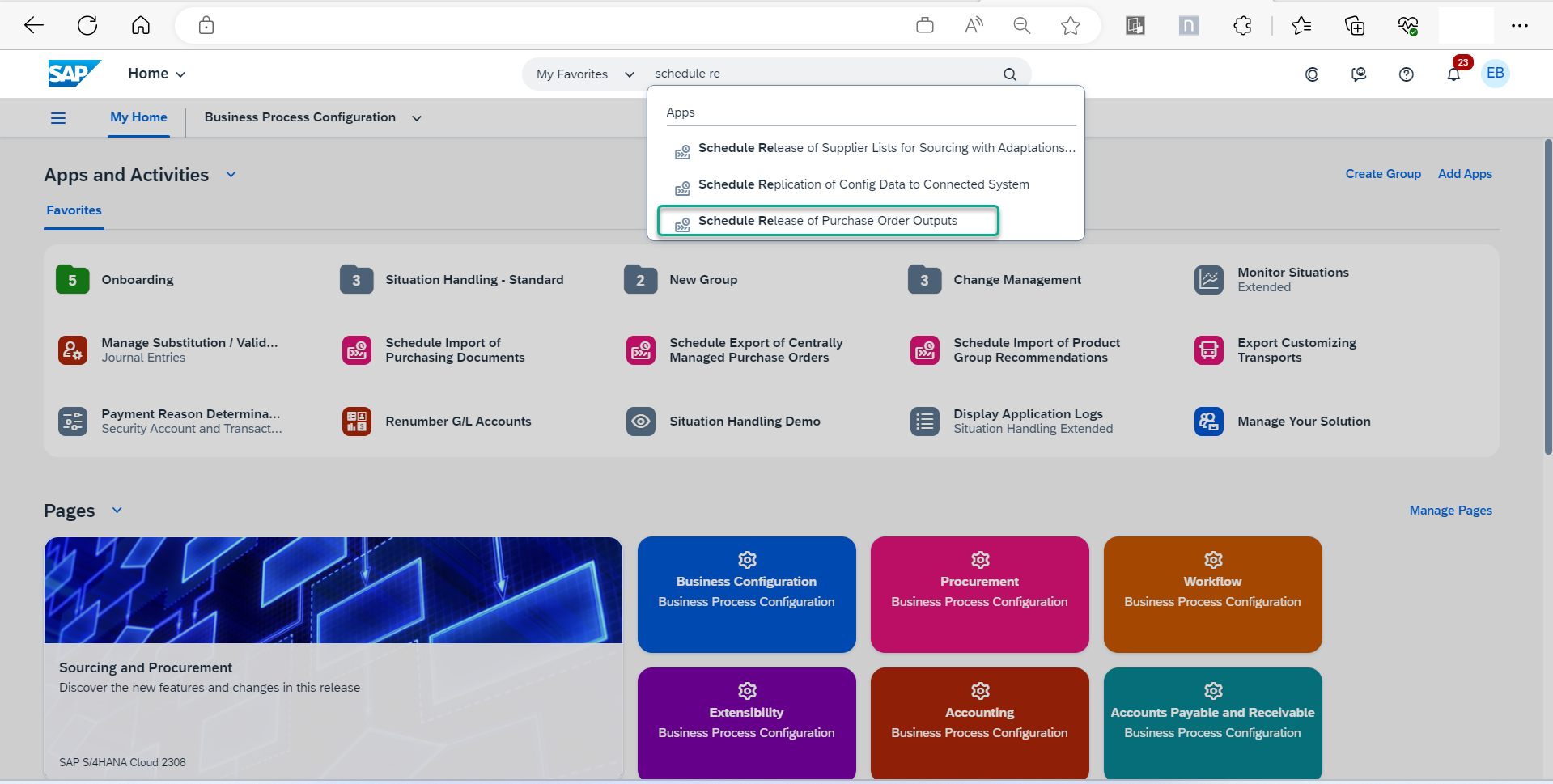Choose Schedule Replication of Config Data result
The width and height of the screenshot is (1553, 784).
(866, 184)
